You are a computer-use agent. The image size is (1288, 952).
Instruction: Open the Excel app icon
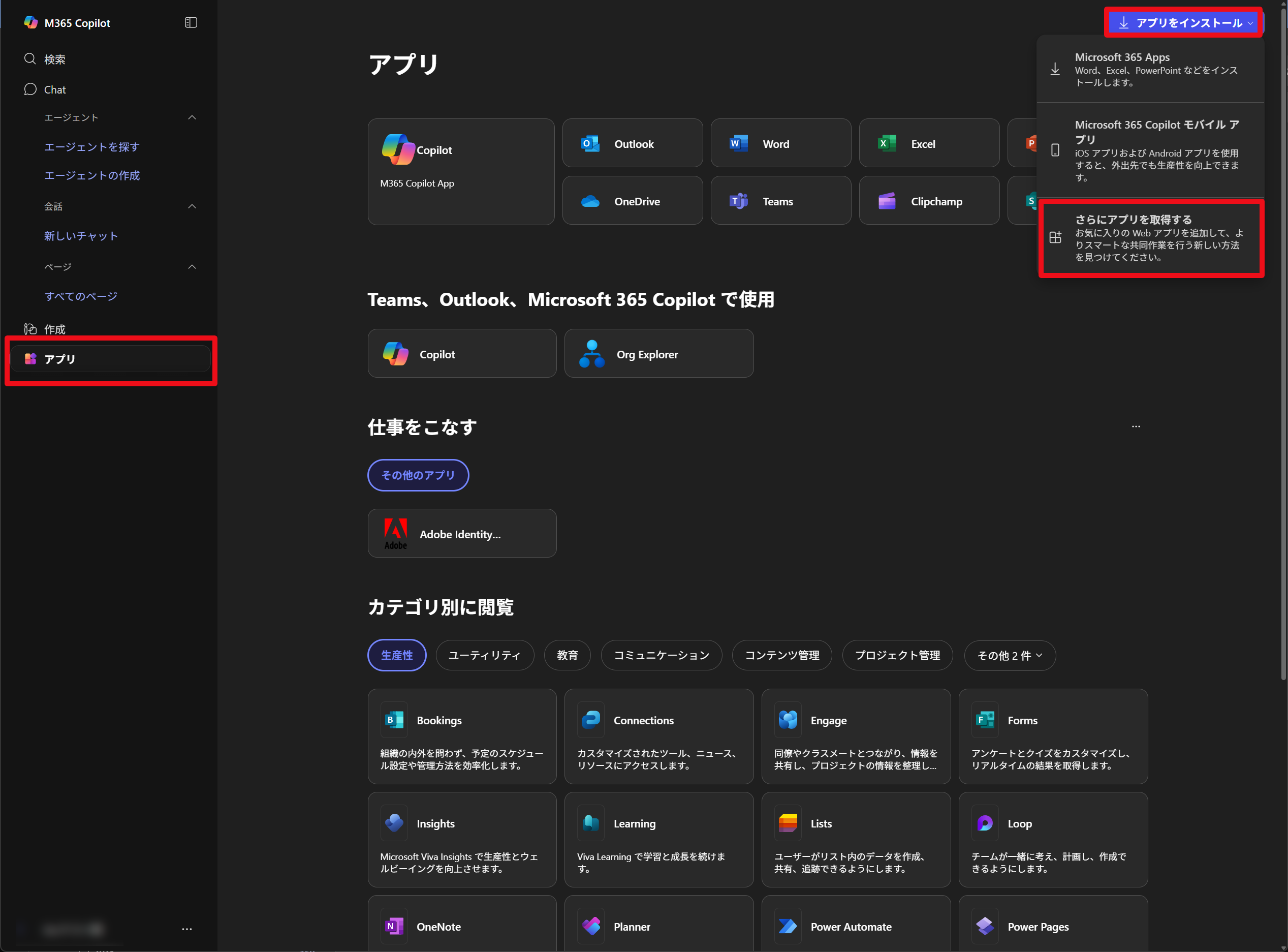pyautogui.click(x=887, y=143)
